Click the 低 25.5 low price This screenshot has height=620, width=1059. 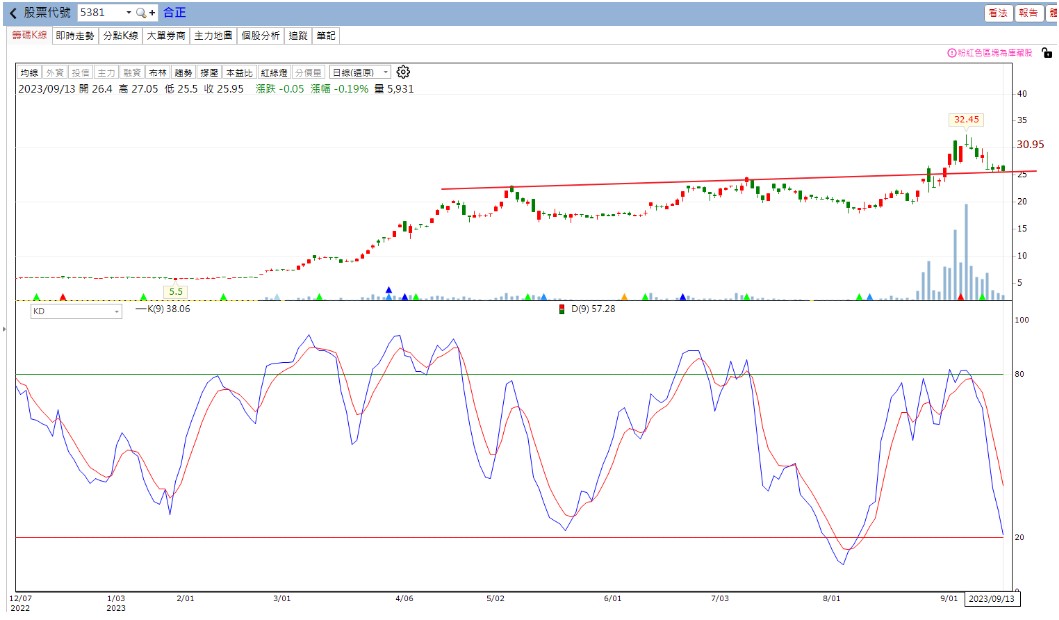(181, 89)
